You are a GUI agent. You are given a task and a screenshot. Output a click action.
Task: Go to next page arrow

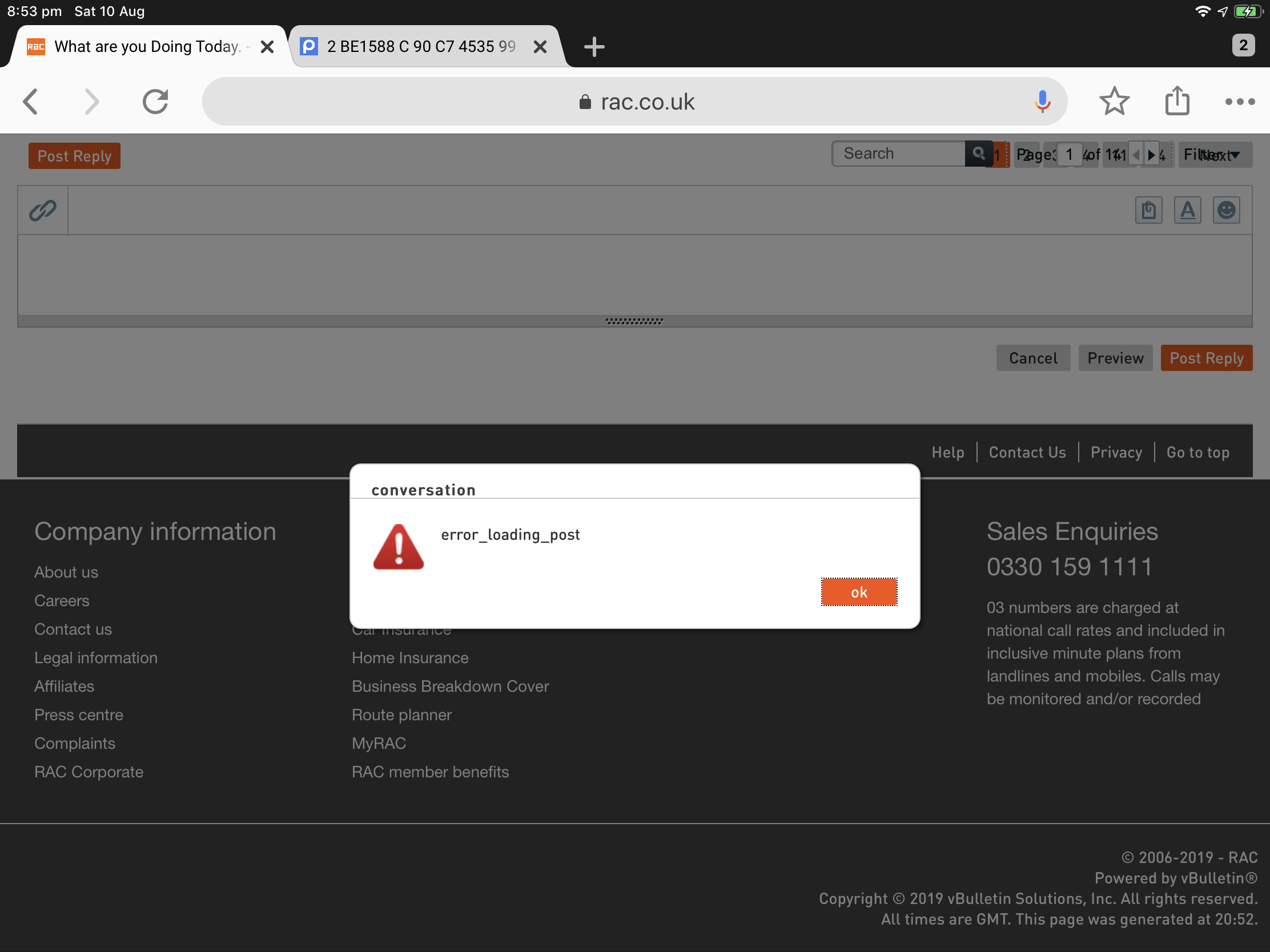[x=1151, y=154]
